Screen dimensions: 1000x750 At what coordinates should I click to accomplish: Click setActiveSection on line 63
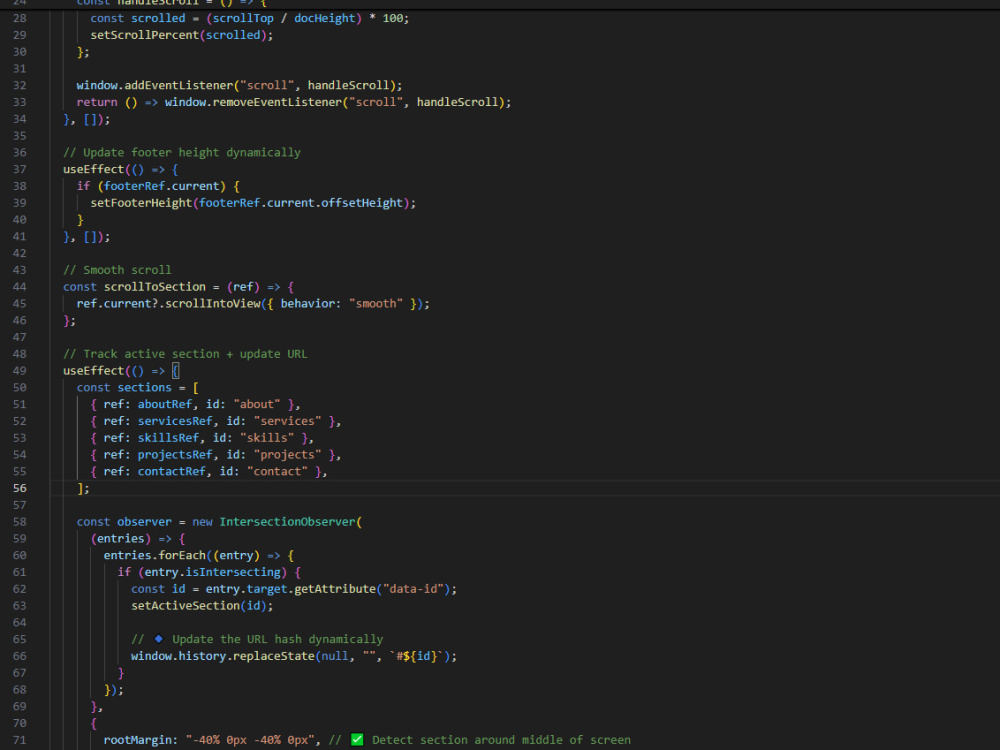186,606
